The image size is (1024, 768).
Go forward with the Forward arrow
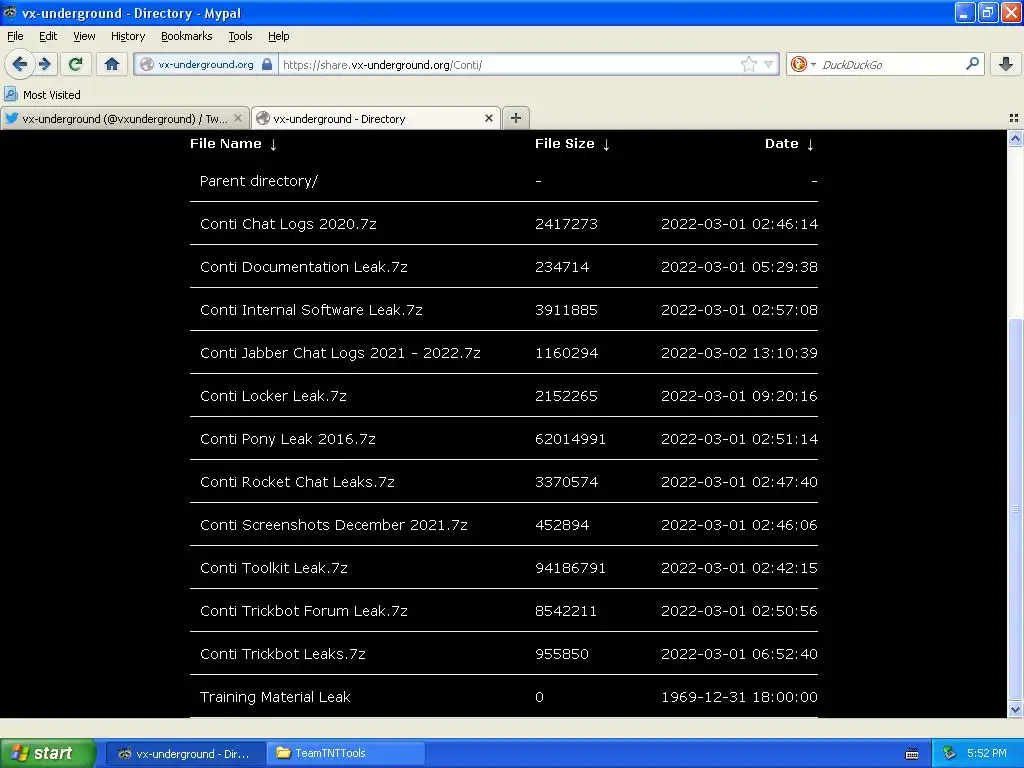click(x=45, y=64)
